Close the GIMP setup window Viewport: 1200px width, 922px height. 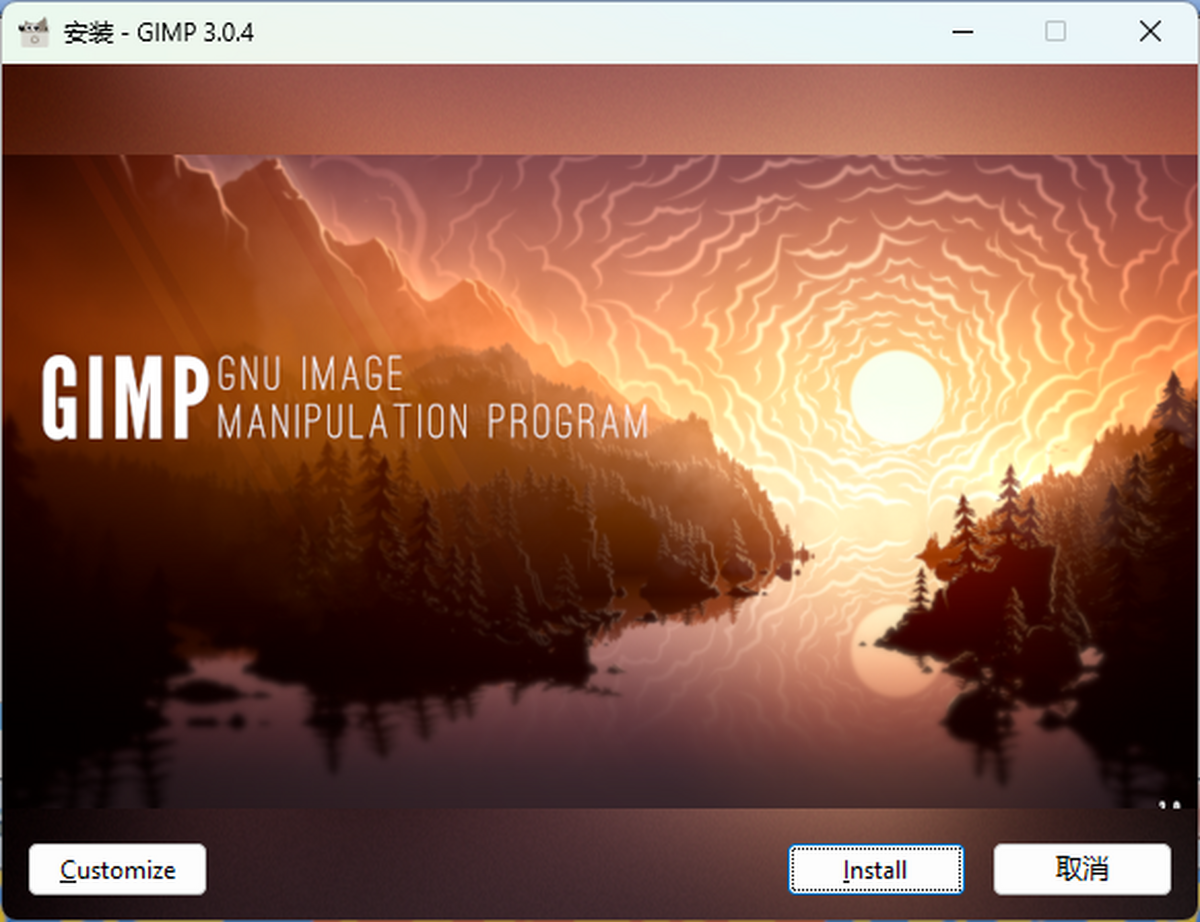(1149, 32)
